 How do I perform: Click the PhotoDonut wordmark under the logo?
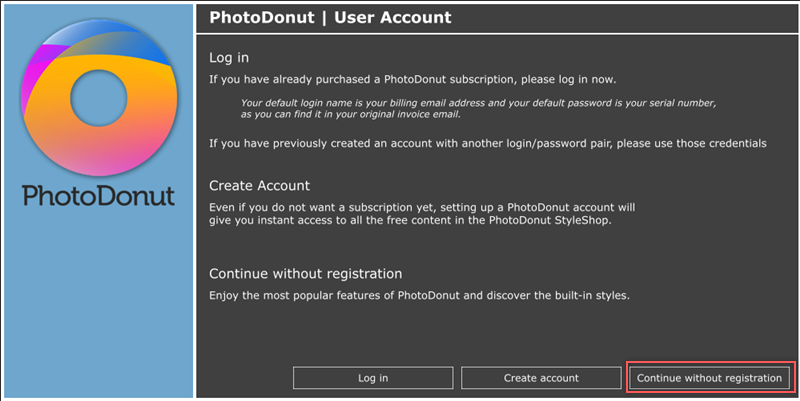tap(98, 194)
